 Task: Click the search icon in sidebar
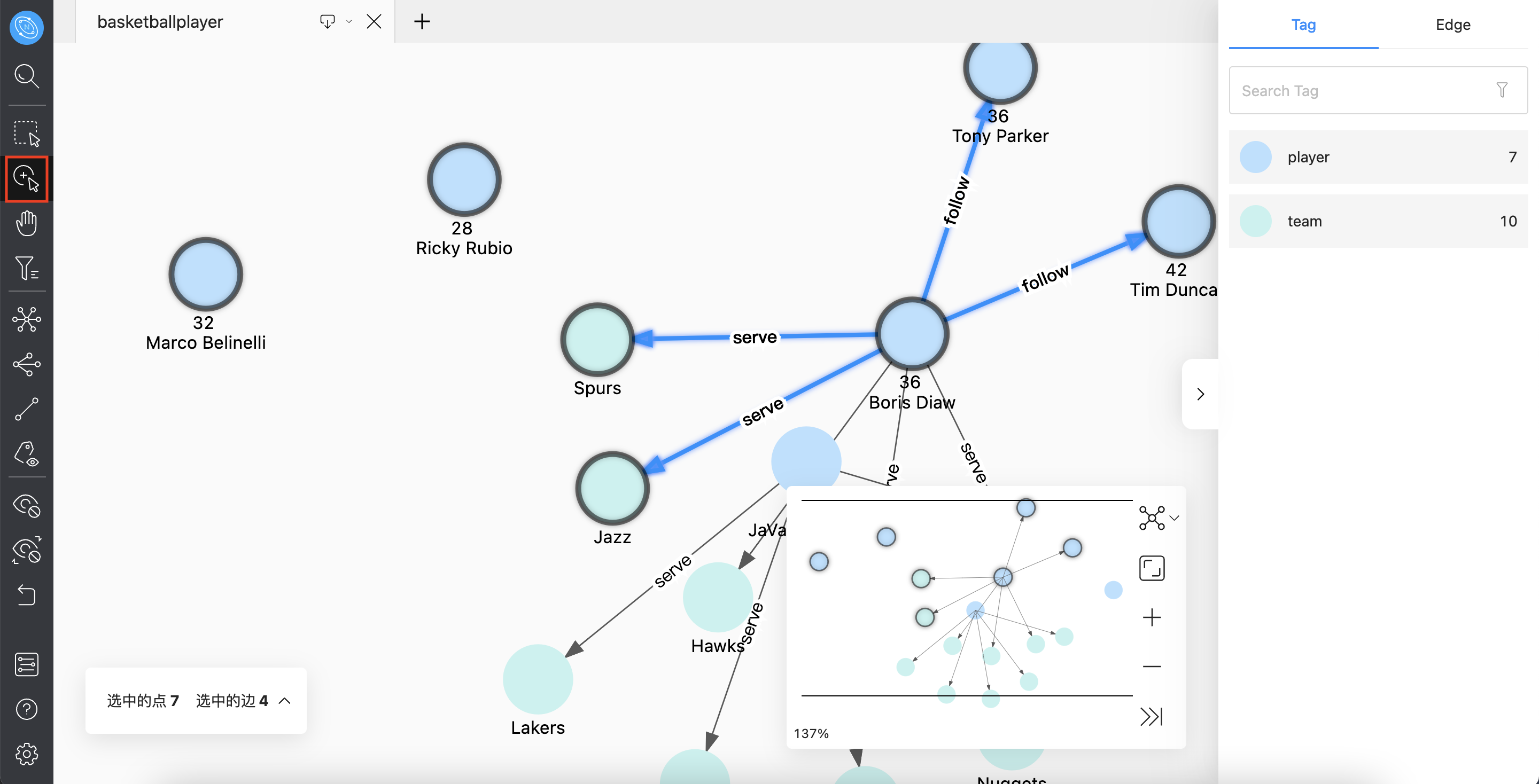(27, 77)
